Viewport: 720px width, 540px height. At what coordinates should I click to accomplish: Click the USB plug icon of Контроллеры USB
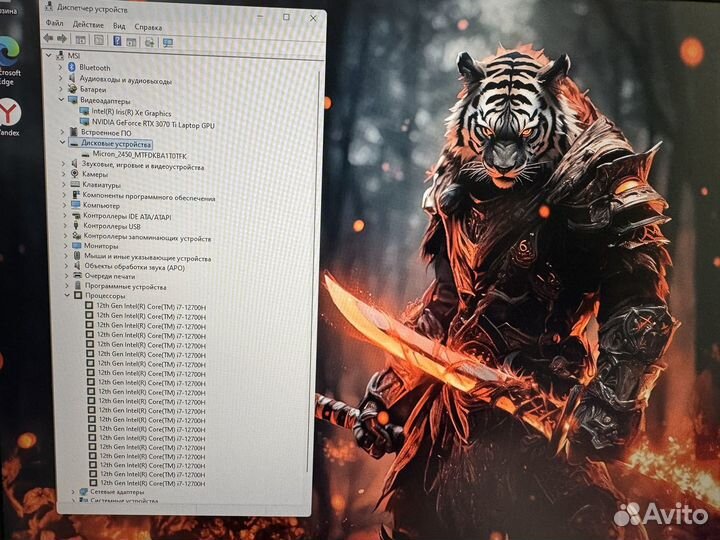(x=76, y=225)
